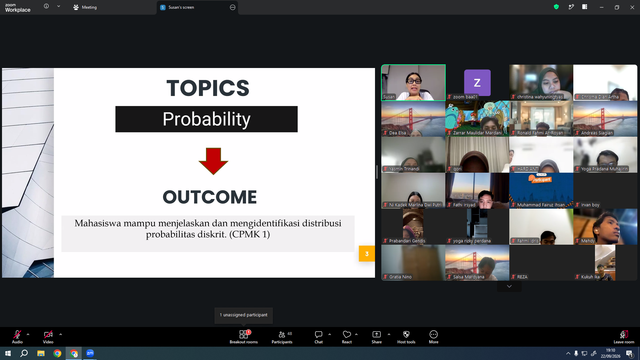Open Windows taskbar search
The image size is (640, 360).
pos(24,353)
